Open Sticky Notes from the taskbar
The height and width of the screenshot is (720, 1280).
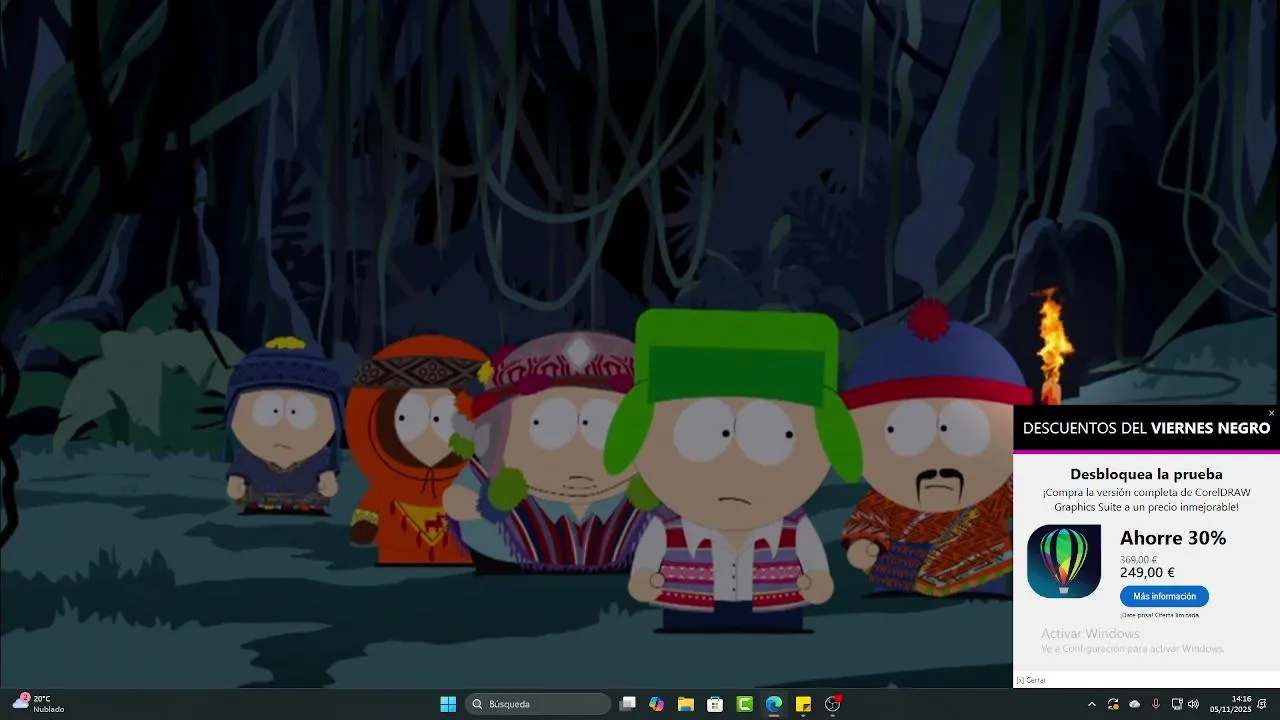tap(803, 704)
